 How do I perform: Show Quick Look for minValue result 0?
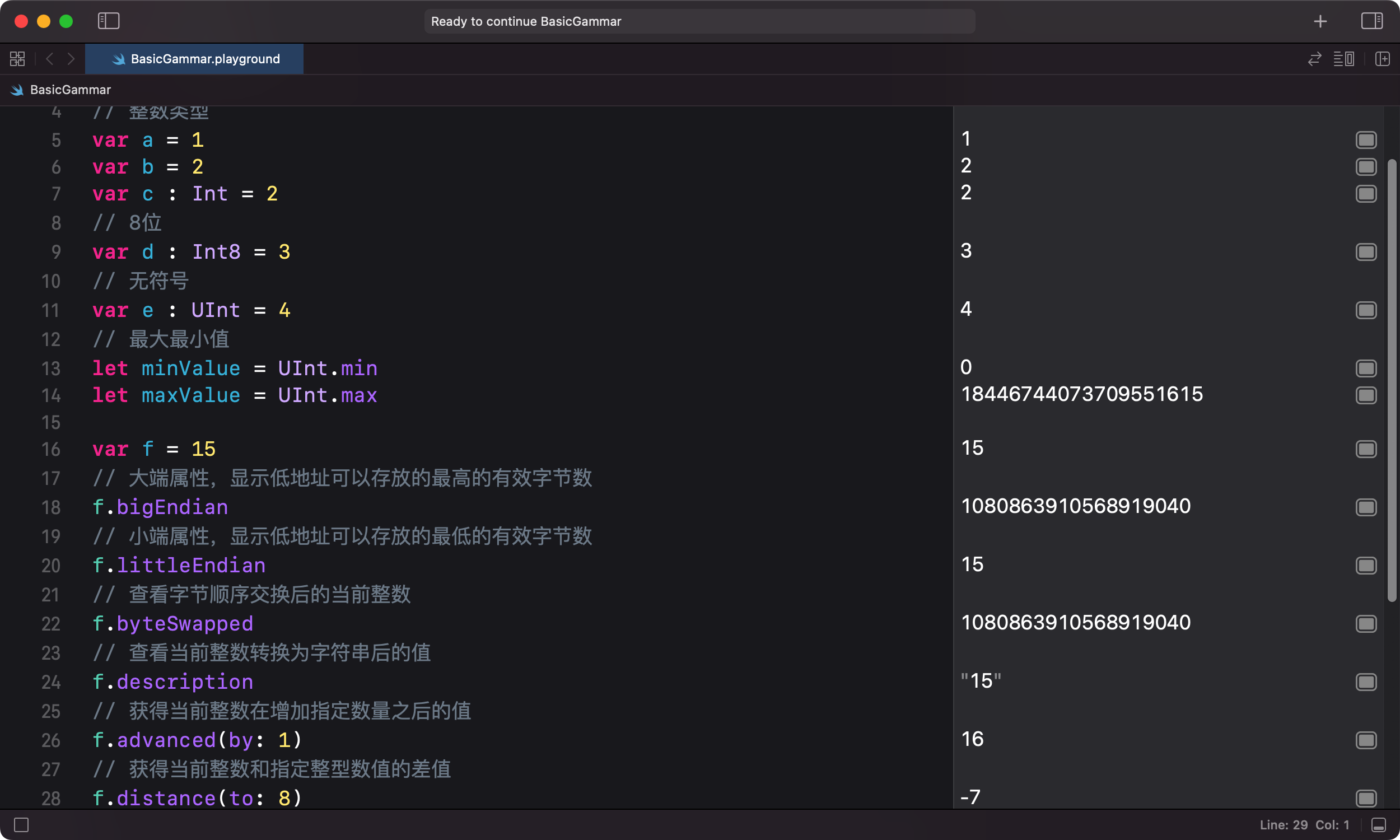coord(1366,368)
